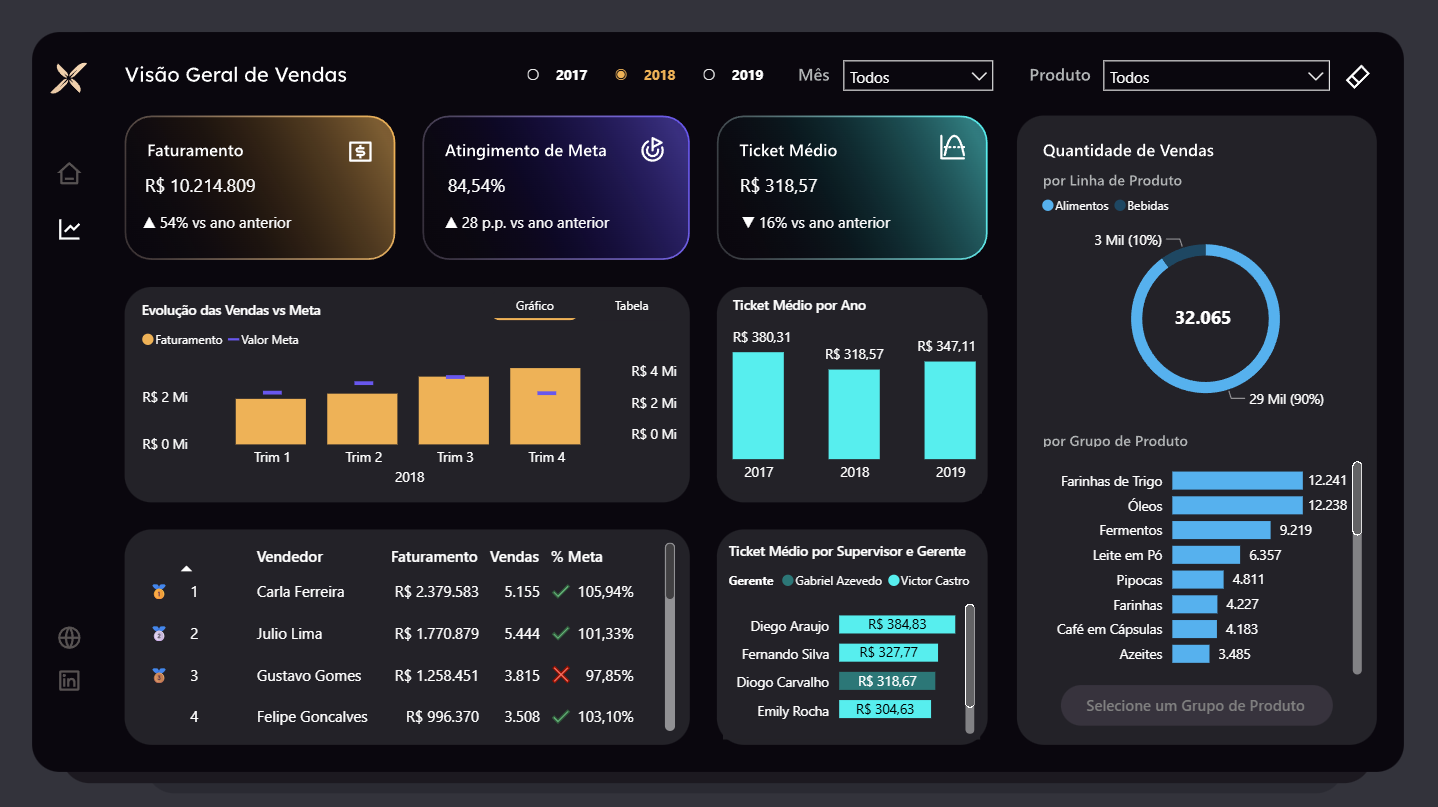Click the Pipocas bar
Screen dimensions: 1438x807
(x=1198, y=580)
